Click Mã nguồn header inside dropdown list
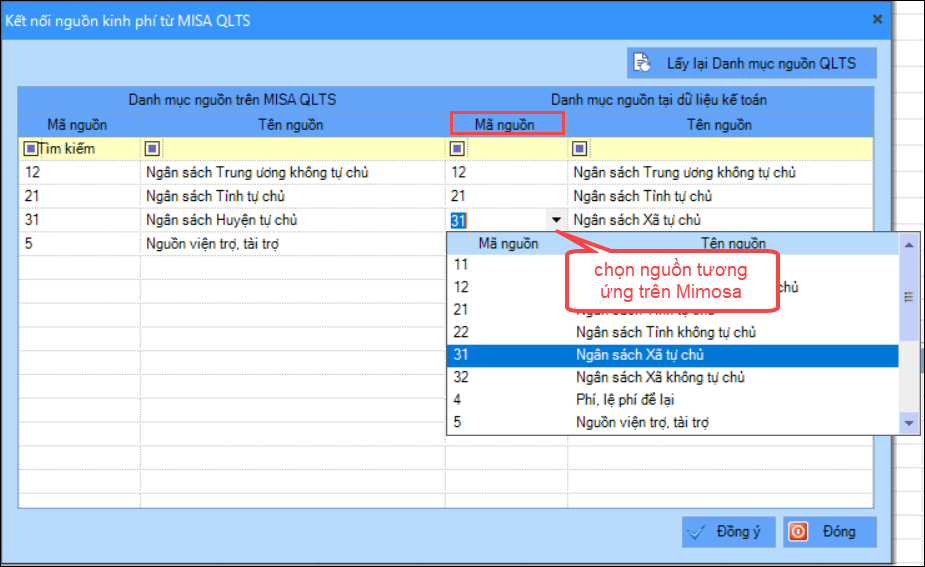 pyautogui.click(x=509, y=244)
